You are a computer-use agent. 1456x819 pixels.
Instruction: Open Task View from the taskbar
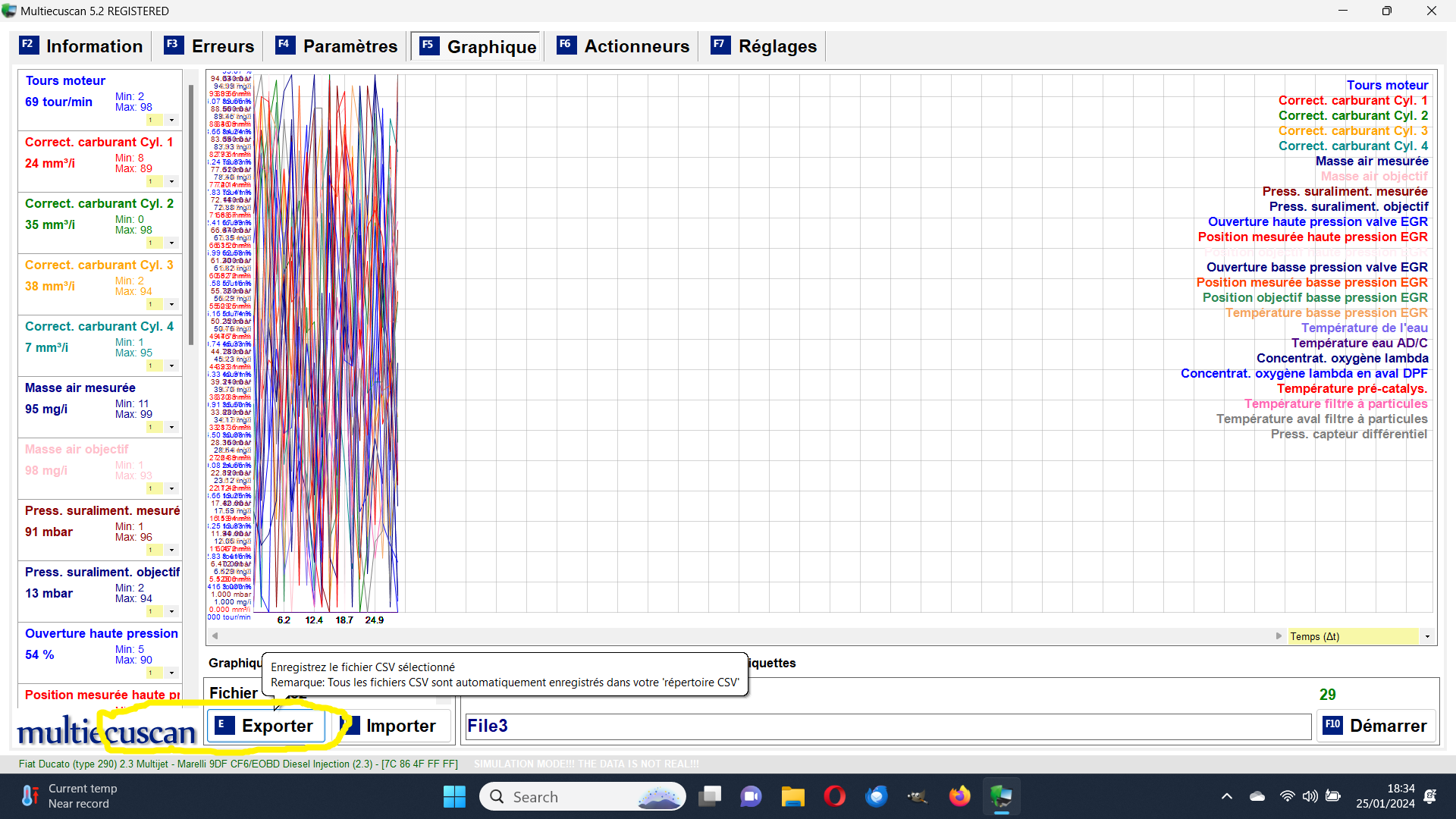point(711,796)
